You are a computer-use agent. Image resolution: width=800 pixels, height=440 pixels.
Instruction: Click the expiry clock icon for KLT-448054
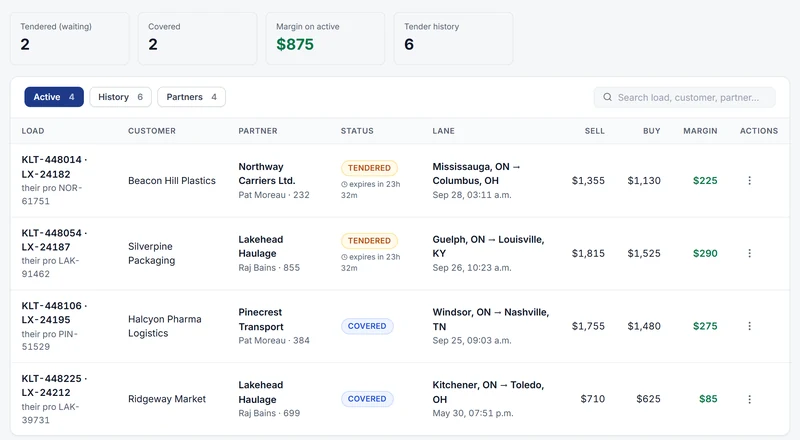(344, 257)
